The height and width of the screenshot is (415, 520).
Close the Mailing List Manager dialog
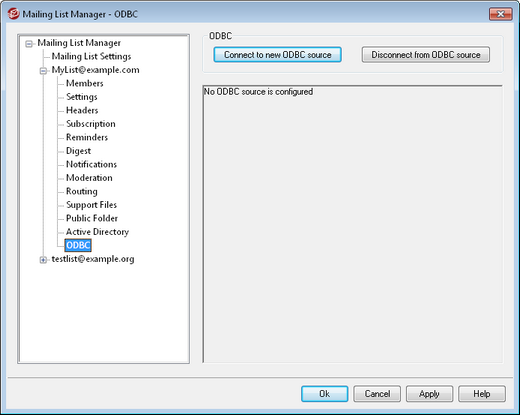coord(500,14)
